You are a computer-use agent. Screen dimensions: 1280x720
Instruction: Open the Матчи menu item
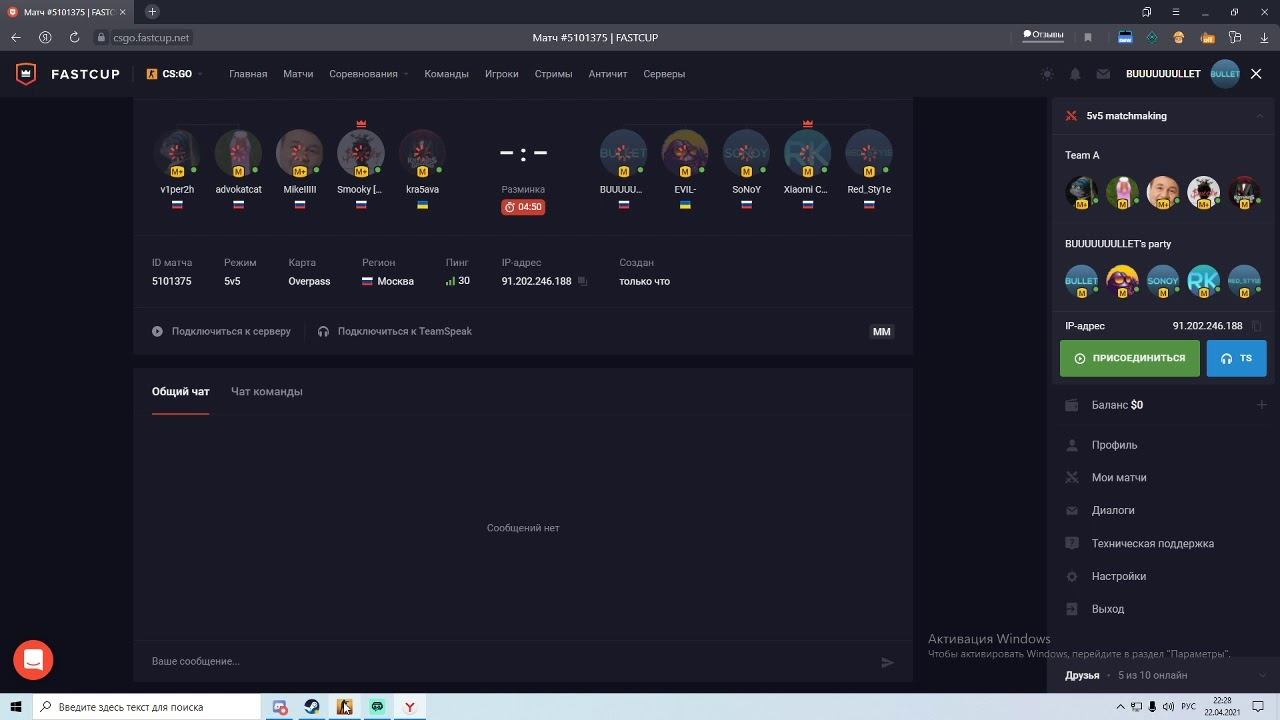click(x=298, y=74)
